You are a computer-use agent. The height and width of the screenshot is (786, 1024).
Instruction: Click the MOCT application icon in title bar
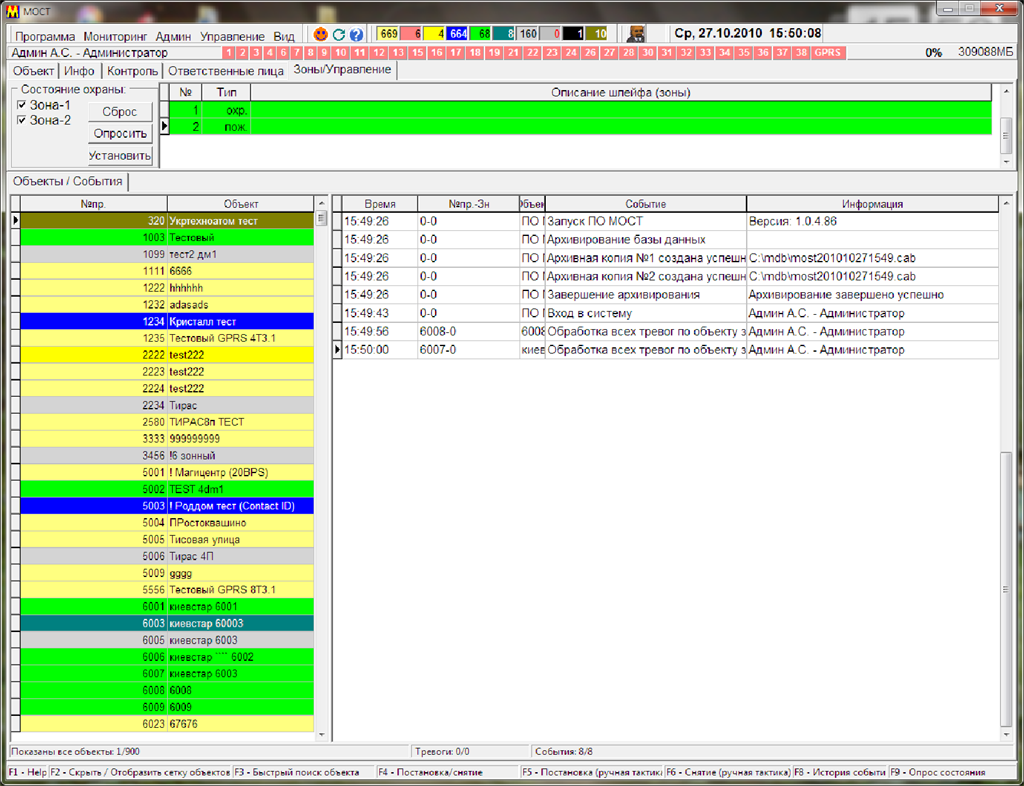click(12, 11)
